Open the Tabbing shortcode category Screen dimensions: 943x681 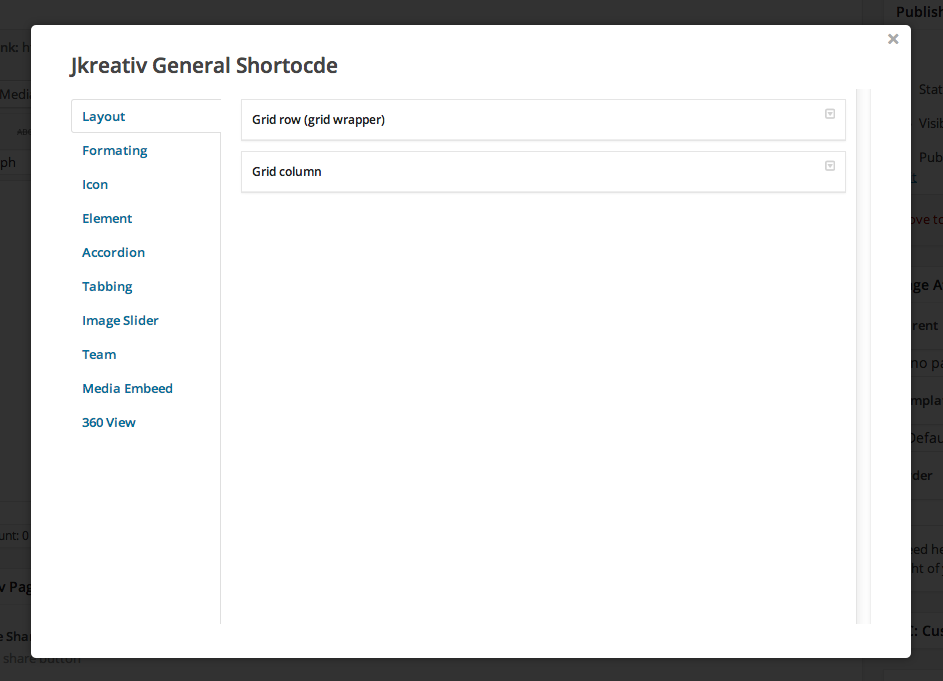pyautogui.click(x=107, y=286)
